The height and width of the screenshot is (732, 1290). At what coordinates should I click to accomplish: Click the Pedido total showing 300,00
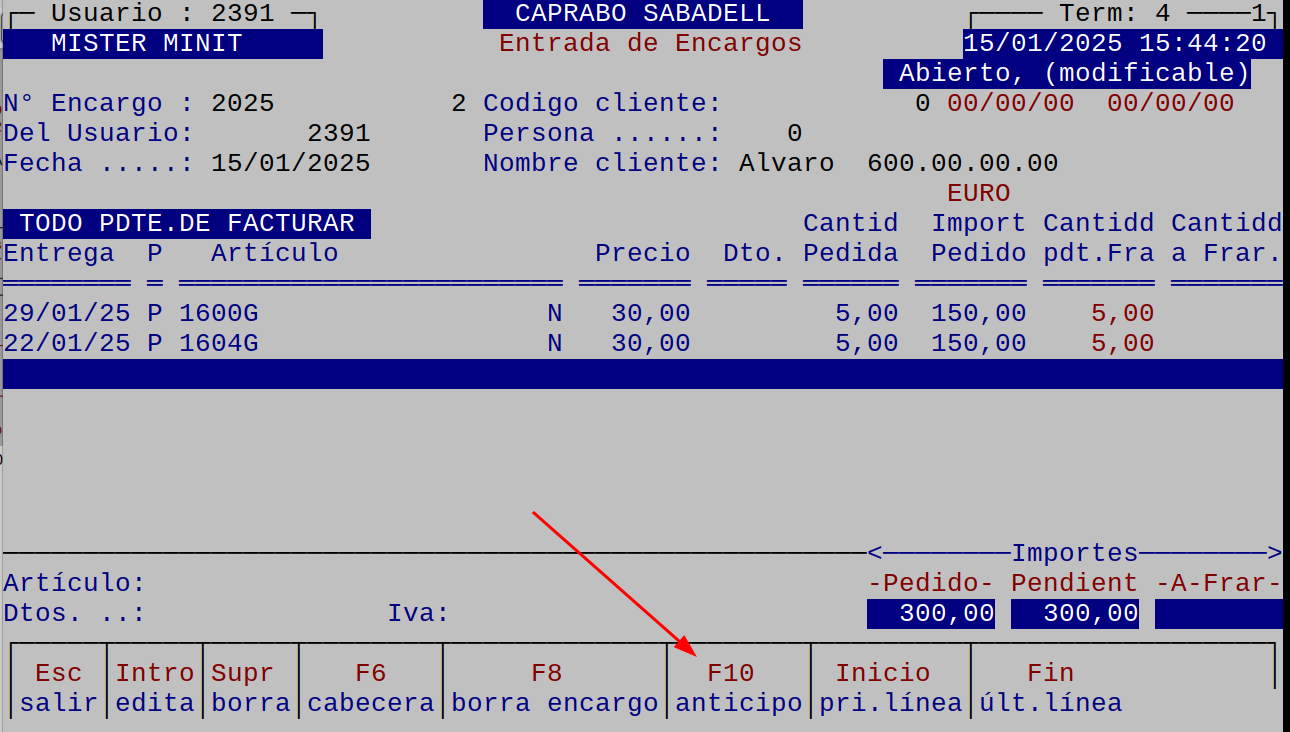pyautogui.click(x=930, y=613)
